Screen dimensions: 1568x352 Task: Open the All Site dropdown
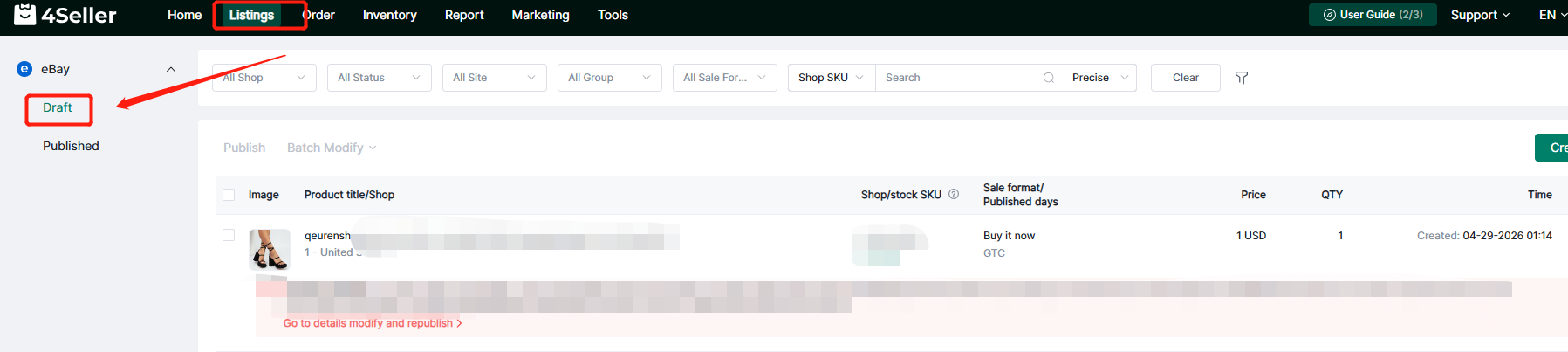(494, 78)
